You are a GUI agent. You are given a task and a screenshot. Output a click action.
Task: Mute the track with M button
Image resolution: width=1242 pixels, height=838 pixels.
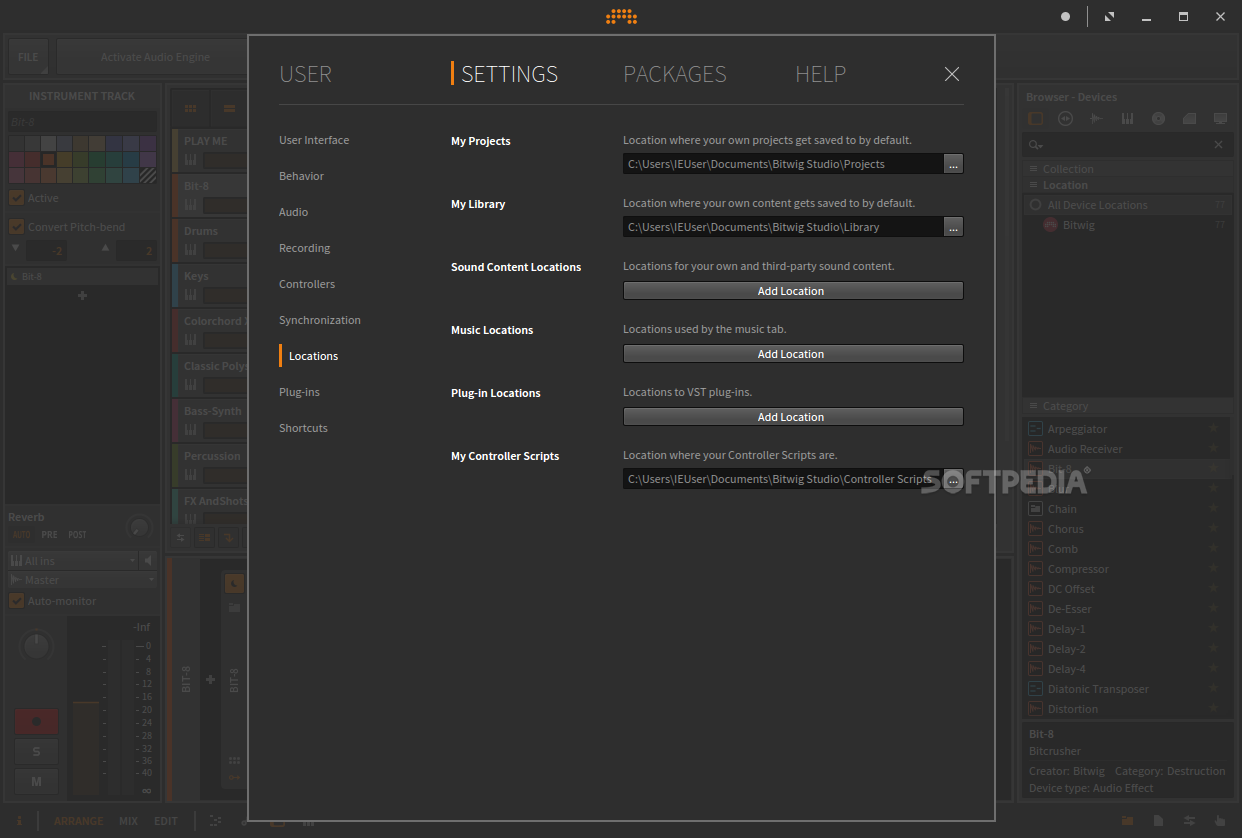pyautogui.click(x=36, y=781)
